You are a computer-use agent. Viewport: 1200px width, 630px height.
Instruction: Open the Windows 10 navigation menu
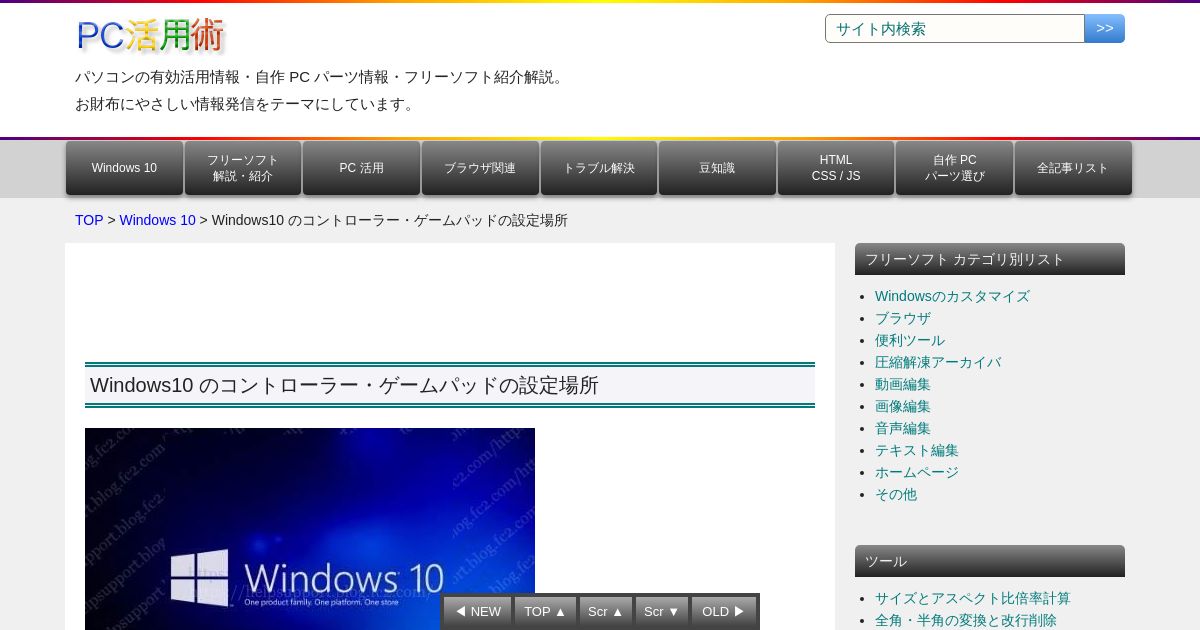coord(124,168)
